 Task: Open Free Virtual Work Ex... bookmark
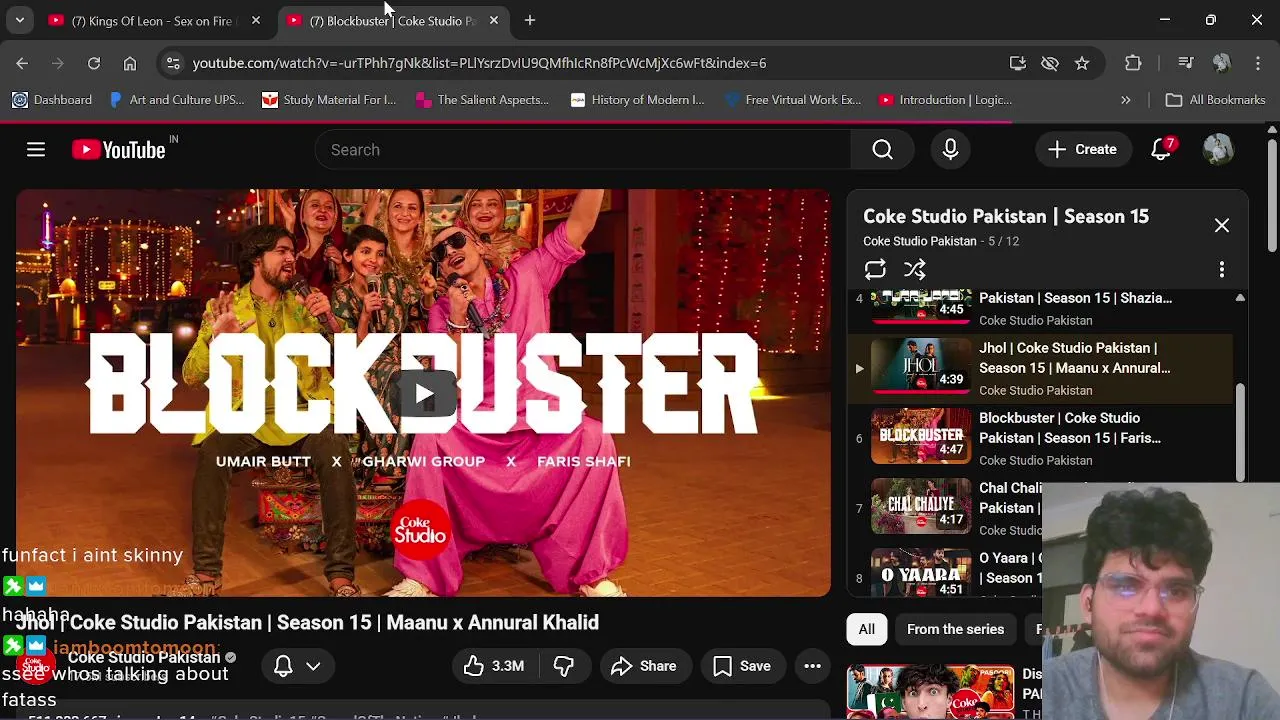pos(793,100)
